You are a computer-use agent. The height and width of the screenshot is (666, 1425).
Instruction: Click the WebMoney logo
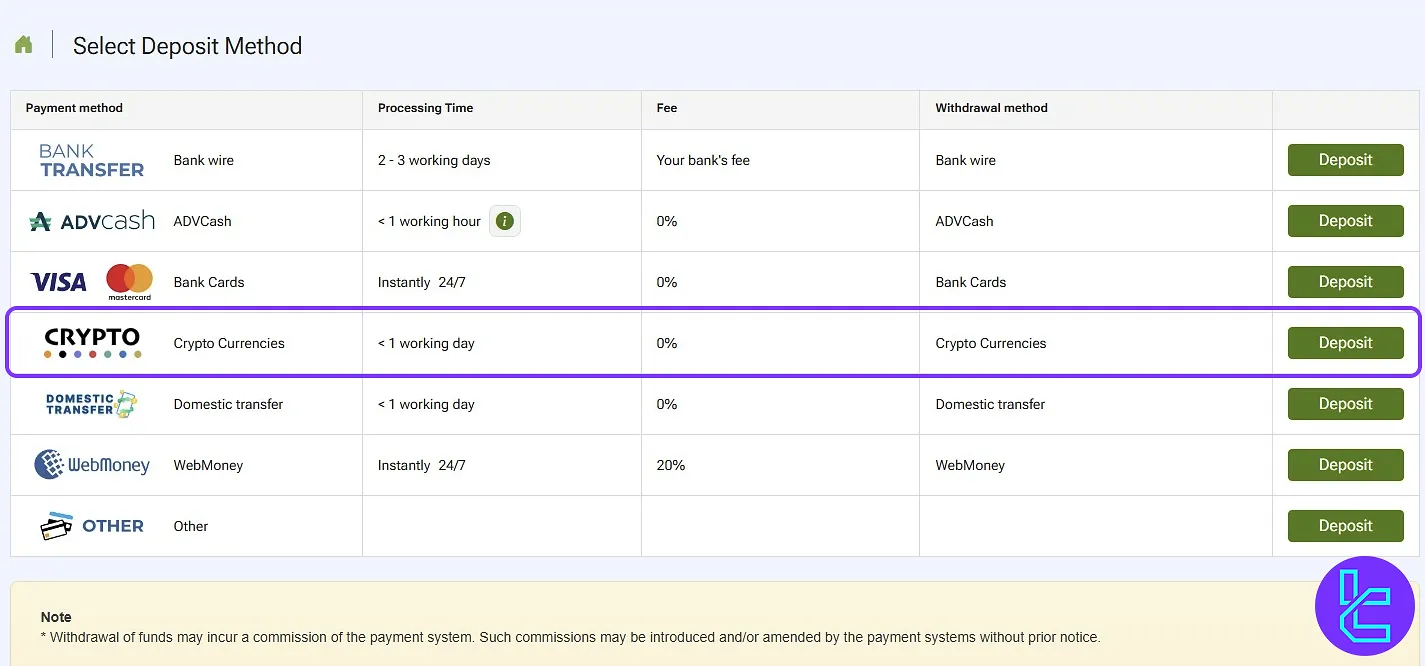click(x=92, y=465)
